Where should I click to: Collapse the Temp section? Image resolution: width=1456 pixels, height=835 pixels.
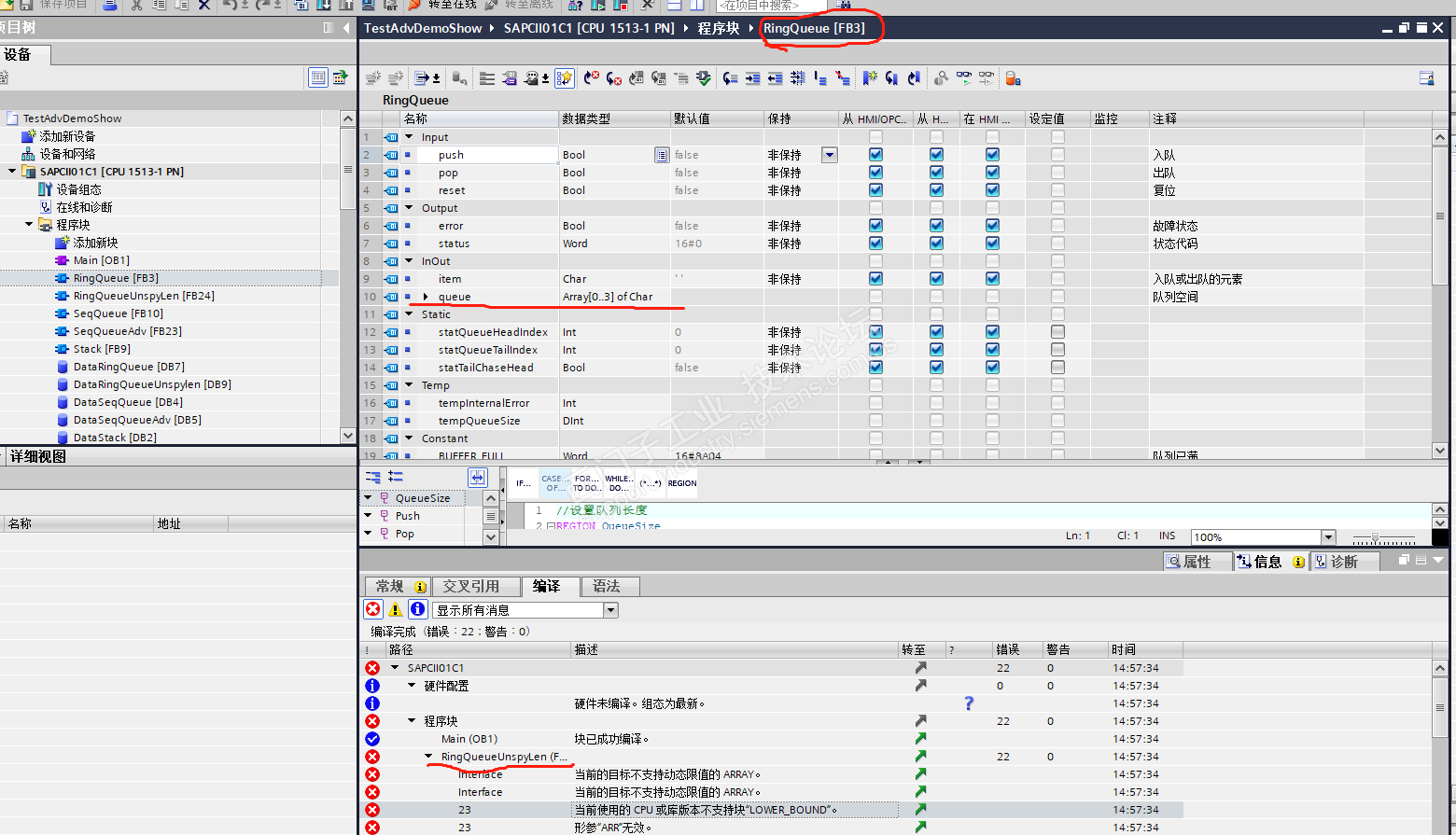[409, 385]
